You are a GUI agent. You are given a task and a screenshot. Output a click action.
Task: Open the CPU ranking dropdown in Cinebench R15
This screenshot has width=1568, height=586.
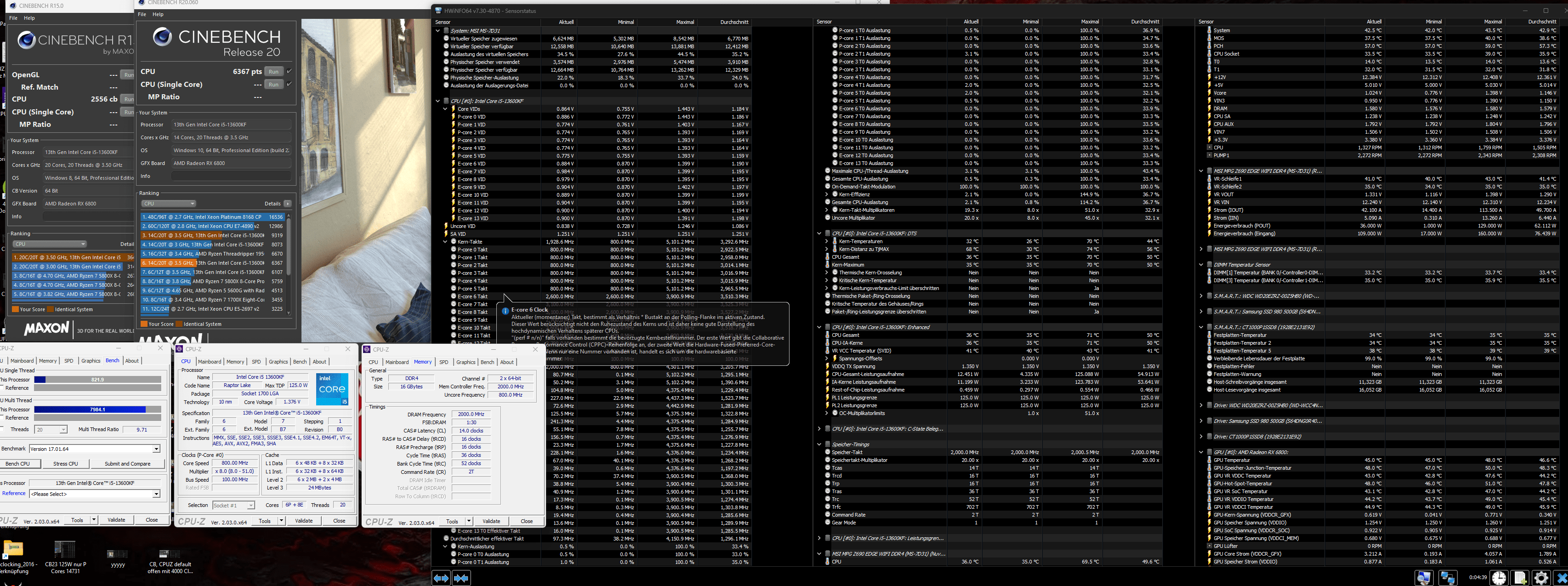(50, 244)
